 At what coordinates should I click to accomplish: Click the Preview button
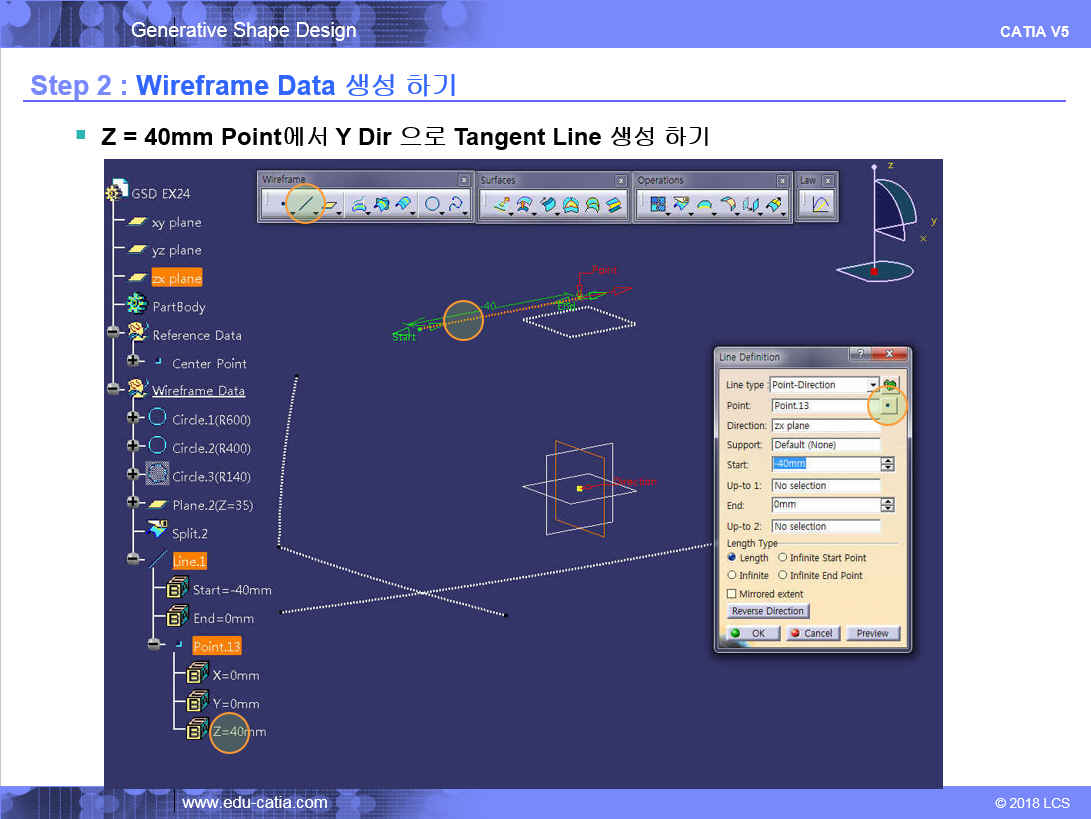click(x=872, y=633)
